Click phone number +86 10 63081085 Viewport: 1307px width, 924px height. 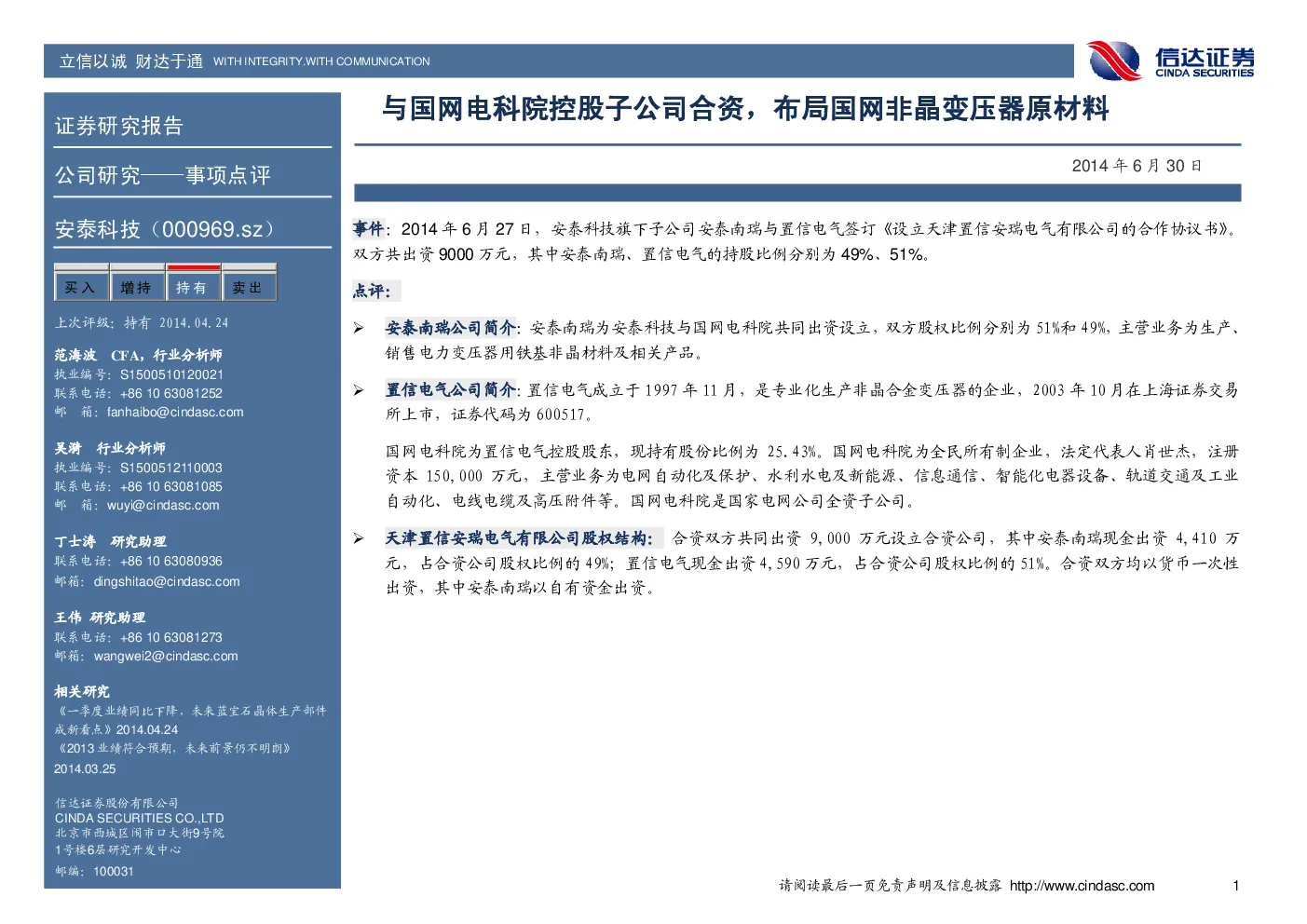point(171,486)
